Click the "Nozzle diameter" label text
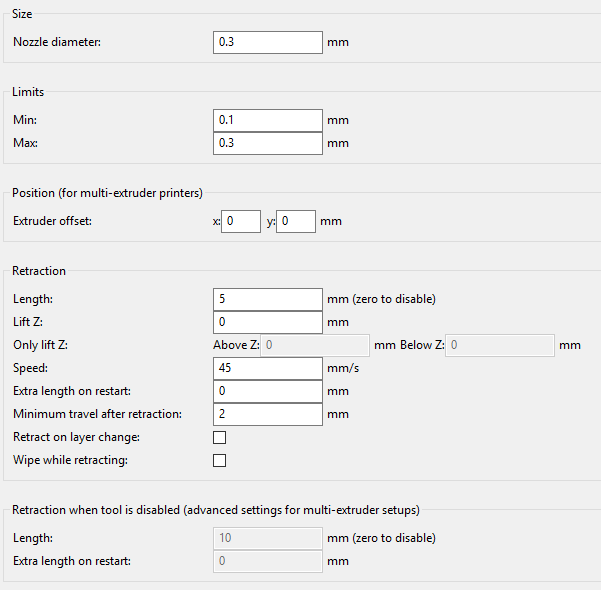This screenshot has width=601, height=590. (57, 42)
